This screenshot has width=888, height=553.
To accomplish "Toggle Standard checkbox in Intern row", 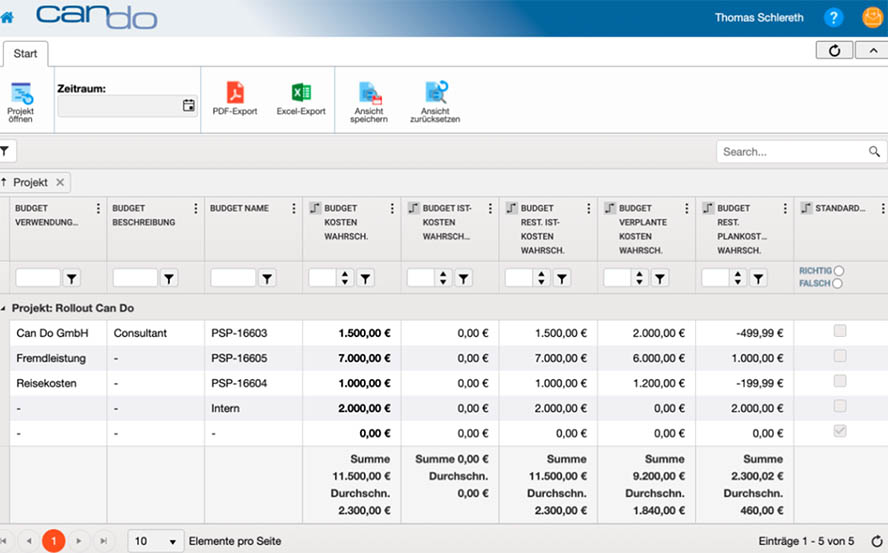I will (840, 406).
